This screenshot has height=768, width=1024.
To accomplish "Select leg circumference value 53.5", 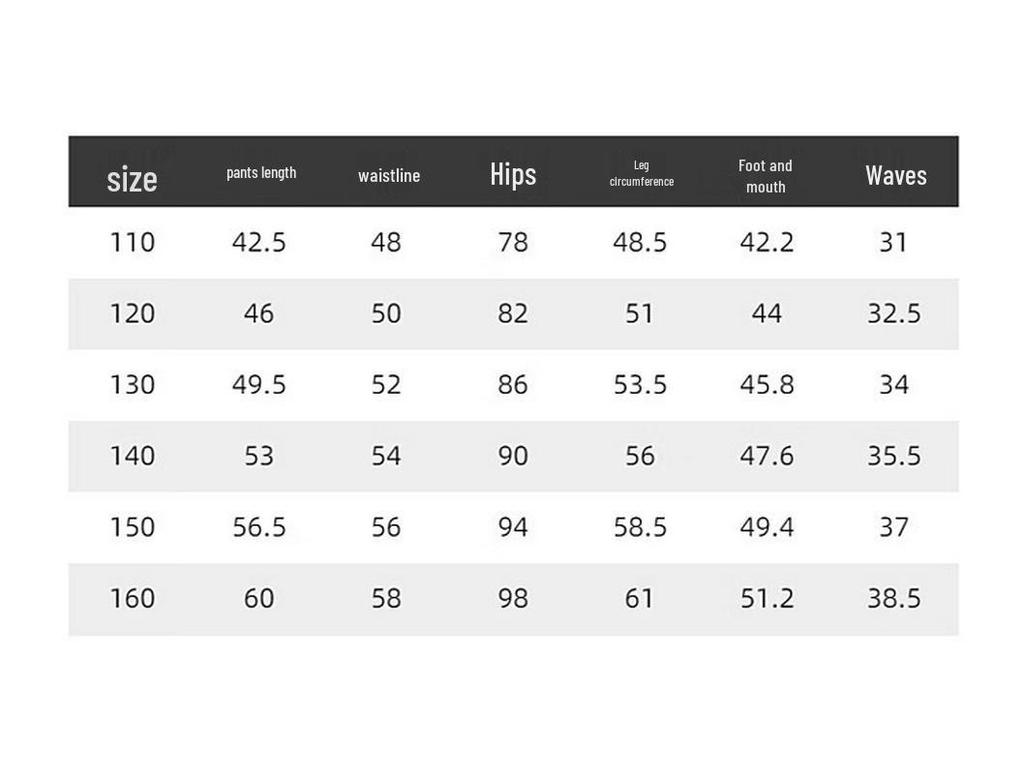I will click(640, 385).
